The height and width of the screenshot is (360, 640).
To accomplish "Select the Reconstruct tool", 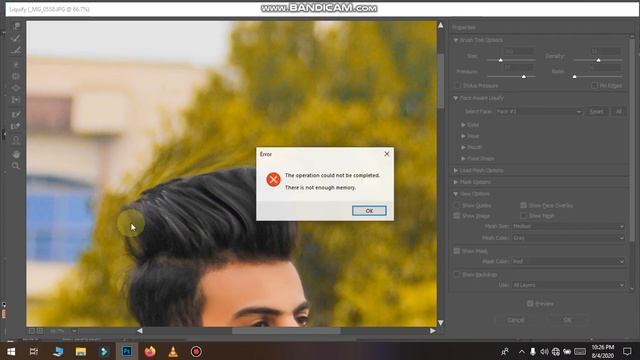I will click(16, 39).
